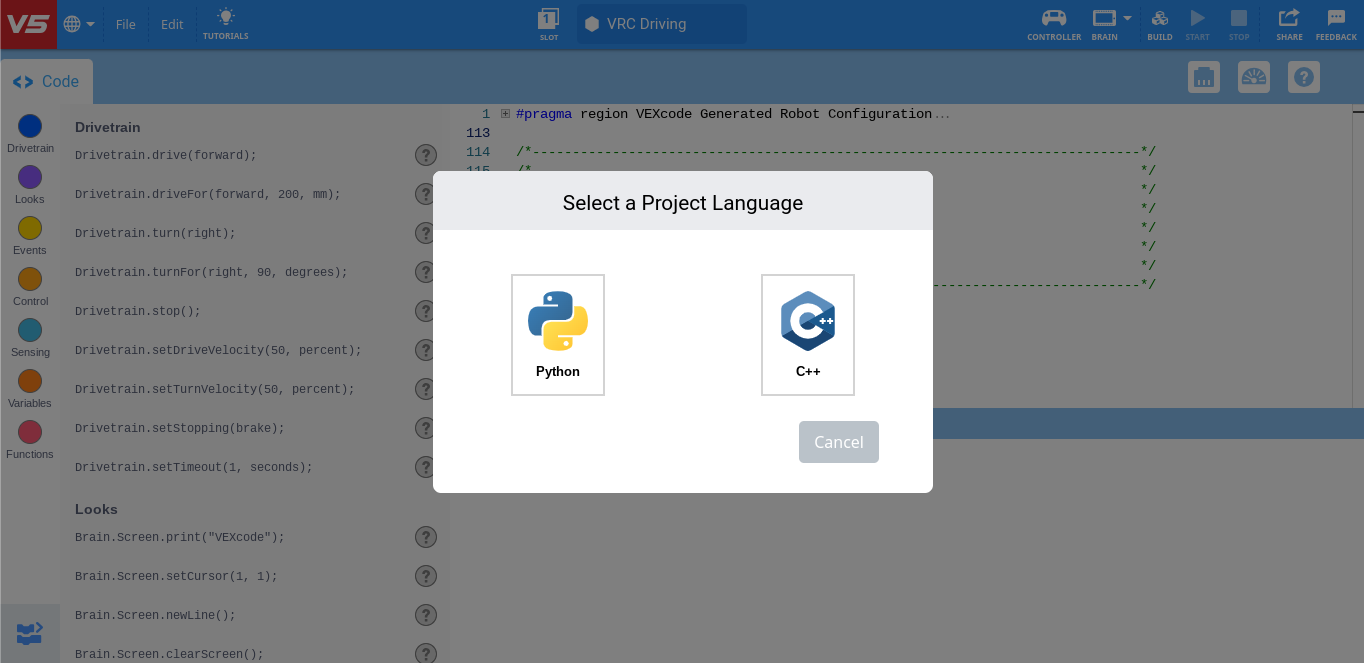Click the Looks section heading in the toolbox

96,509
